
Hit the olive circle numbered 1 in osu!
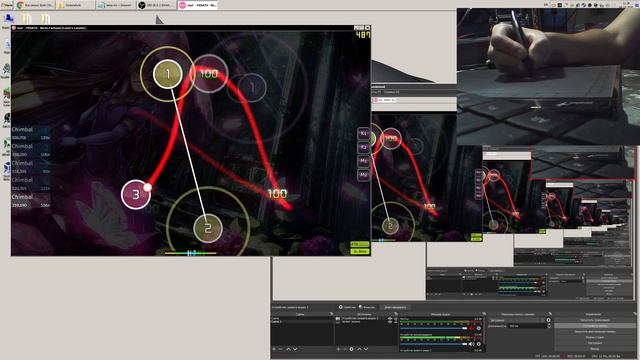coord(167,74)
